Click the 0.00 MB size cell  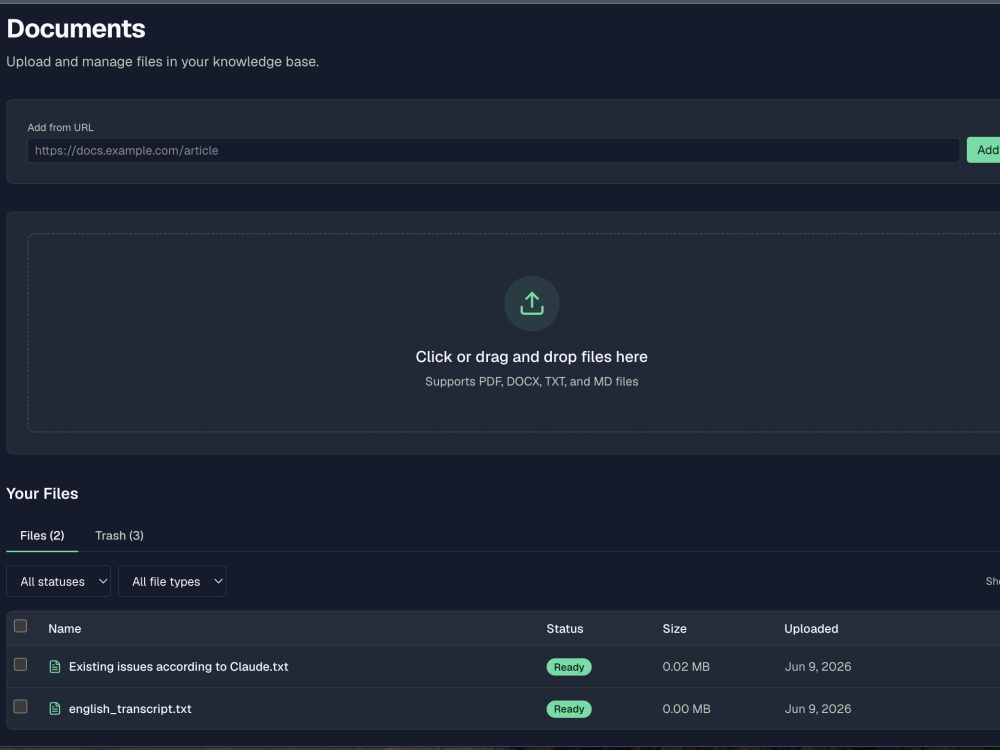686,709
